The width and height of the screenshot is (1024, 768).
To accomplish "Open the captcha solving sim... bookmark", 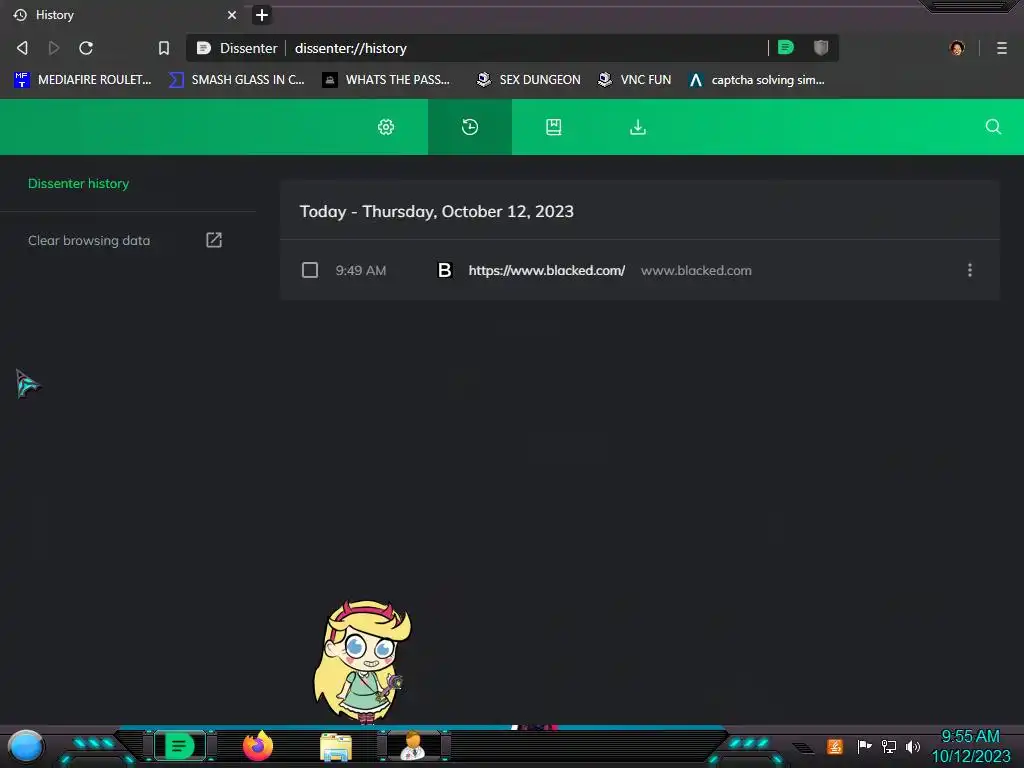I will click(x=756, y=80).
